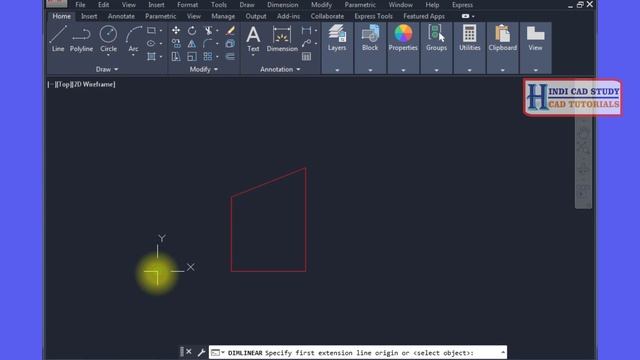
Task: Select the Ellipse draw tool
Action: coord(151,43)
